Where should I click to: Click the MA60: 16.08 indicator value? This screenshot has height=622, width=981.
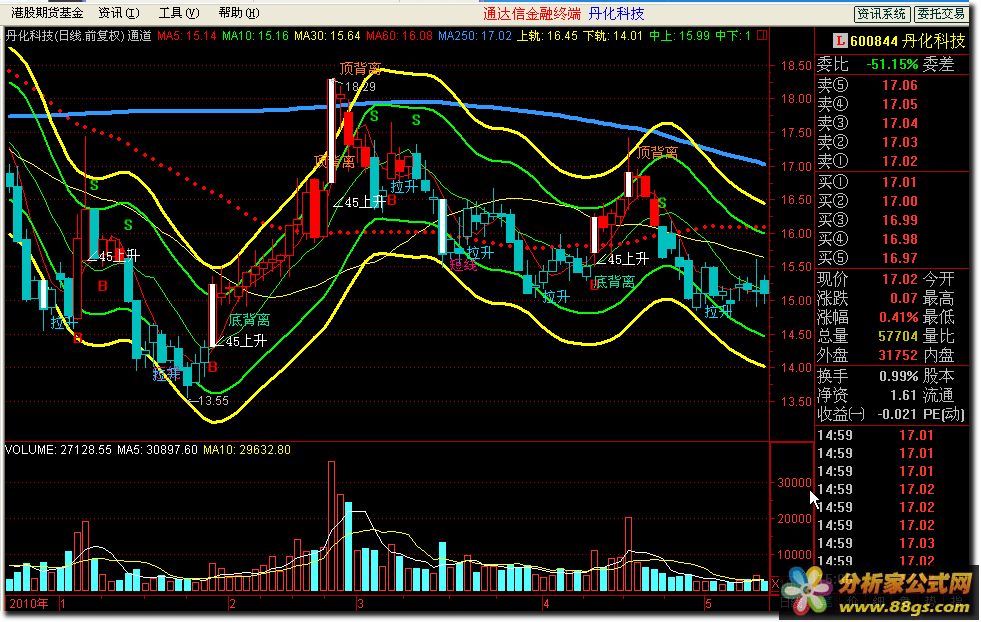[399, 36]
